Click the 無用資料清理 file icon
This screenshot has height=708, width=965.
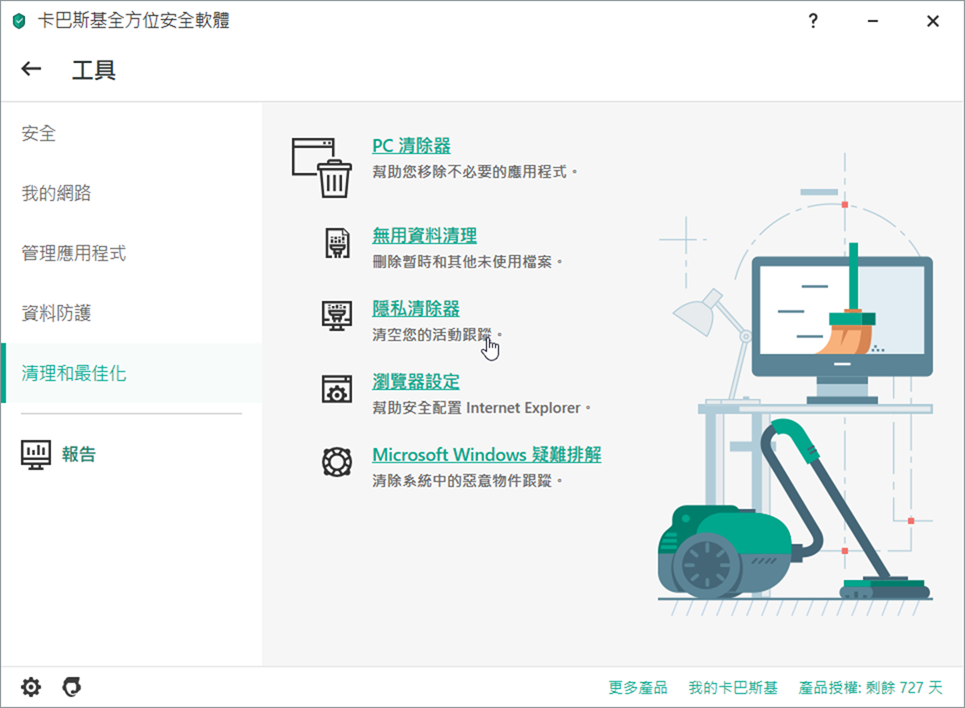point(336,244)
